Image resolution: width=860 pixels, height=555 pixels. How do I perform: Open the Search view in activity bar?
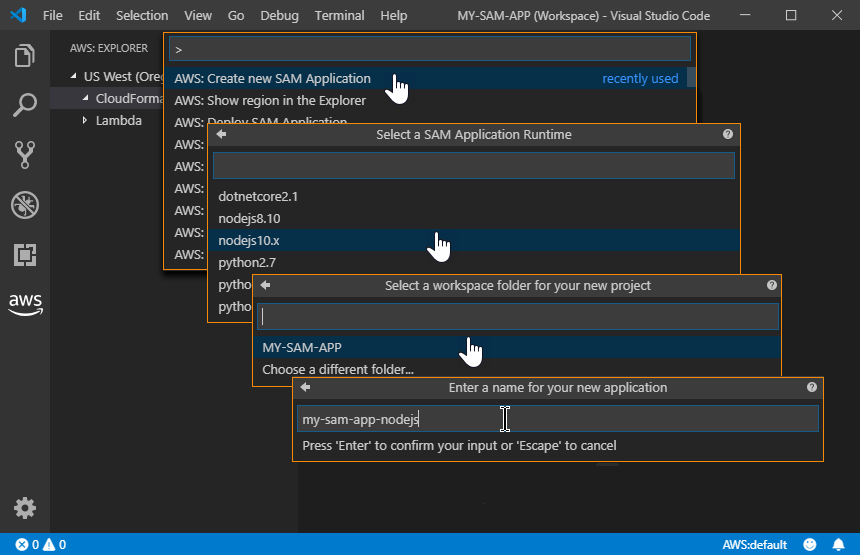pyautogui.click(x=25, y=104)
